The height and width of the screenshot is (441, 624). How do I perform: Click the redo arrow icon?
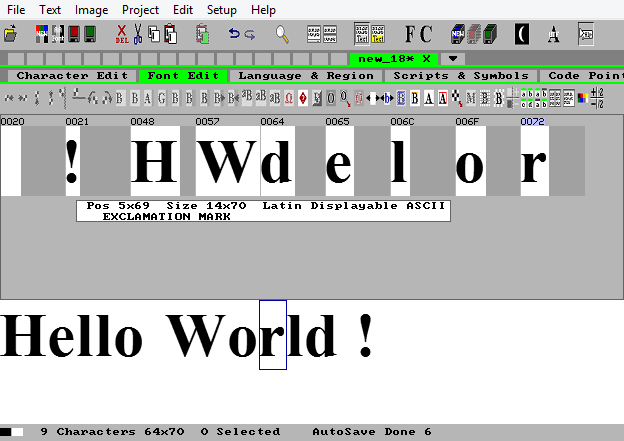pos(250,35)
